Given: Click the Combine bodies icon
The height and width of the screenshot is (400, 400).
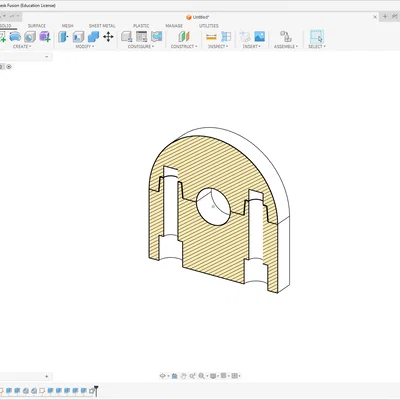Looking at the screenshot, I should [93, 37].
